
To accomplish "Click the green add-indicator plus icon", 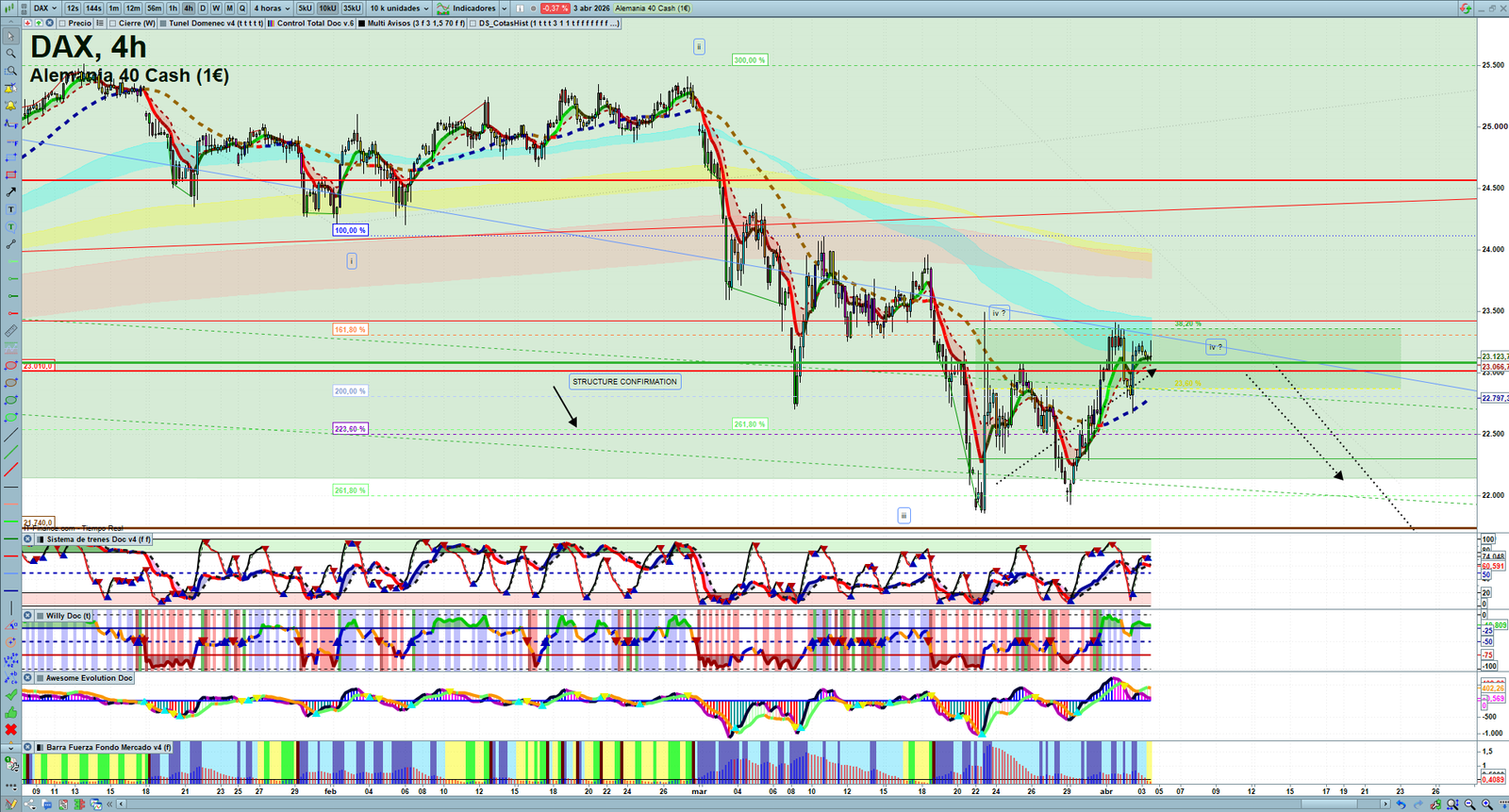I will [38, 23].
